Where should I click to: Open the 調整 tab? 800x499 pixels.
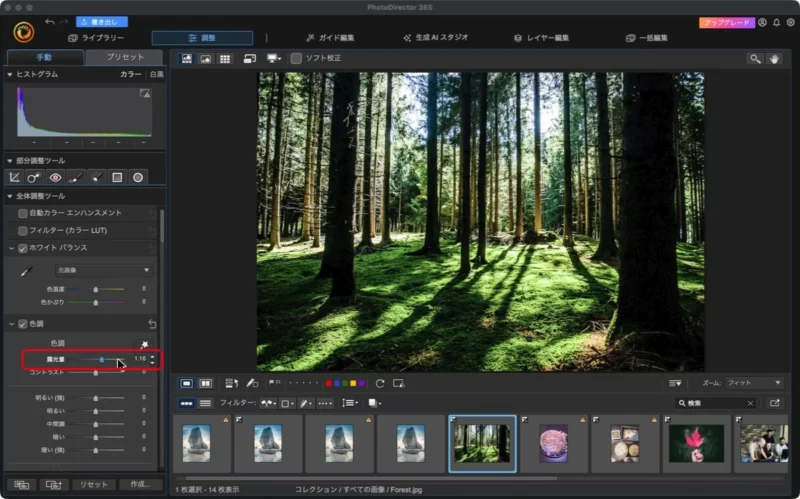pyautogui.click(x=202, y=38)
